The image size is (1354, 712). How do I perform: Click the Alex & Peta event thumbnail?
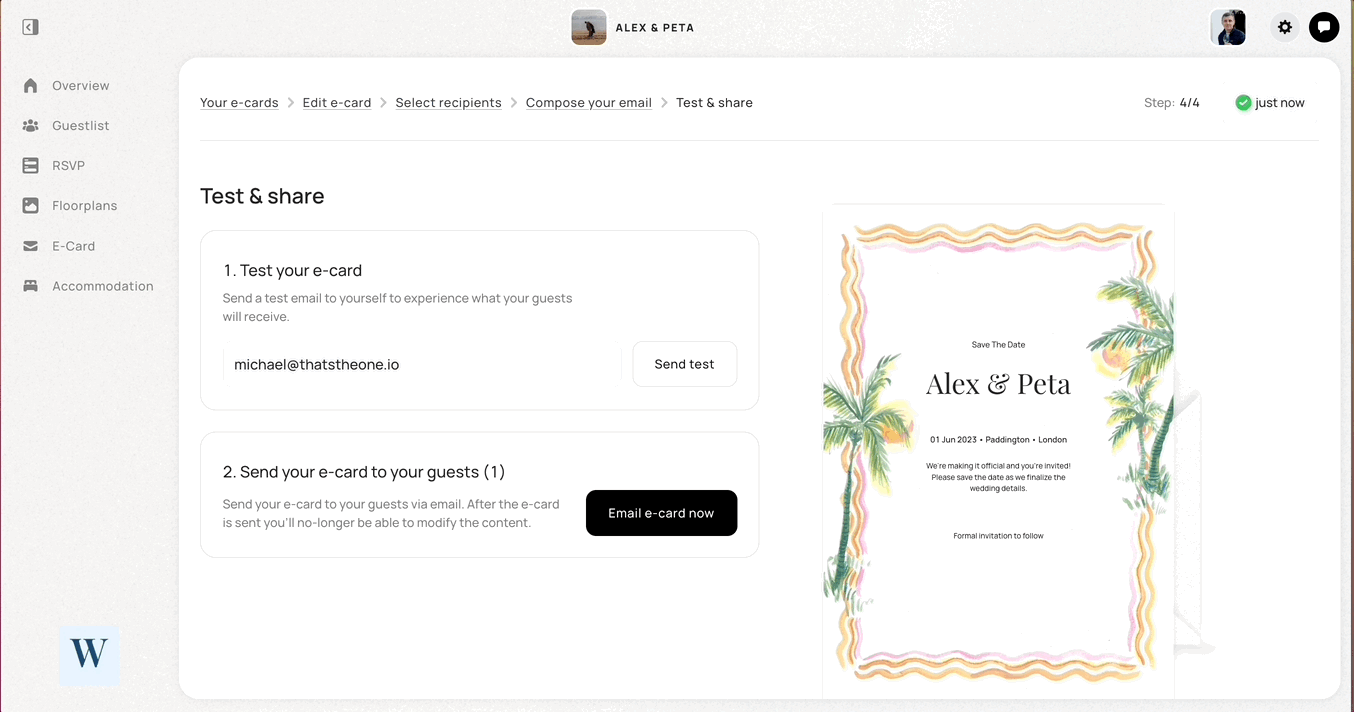coord(589,27)
